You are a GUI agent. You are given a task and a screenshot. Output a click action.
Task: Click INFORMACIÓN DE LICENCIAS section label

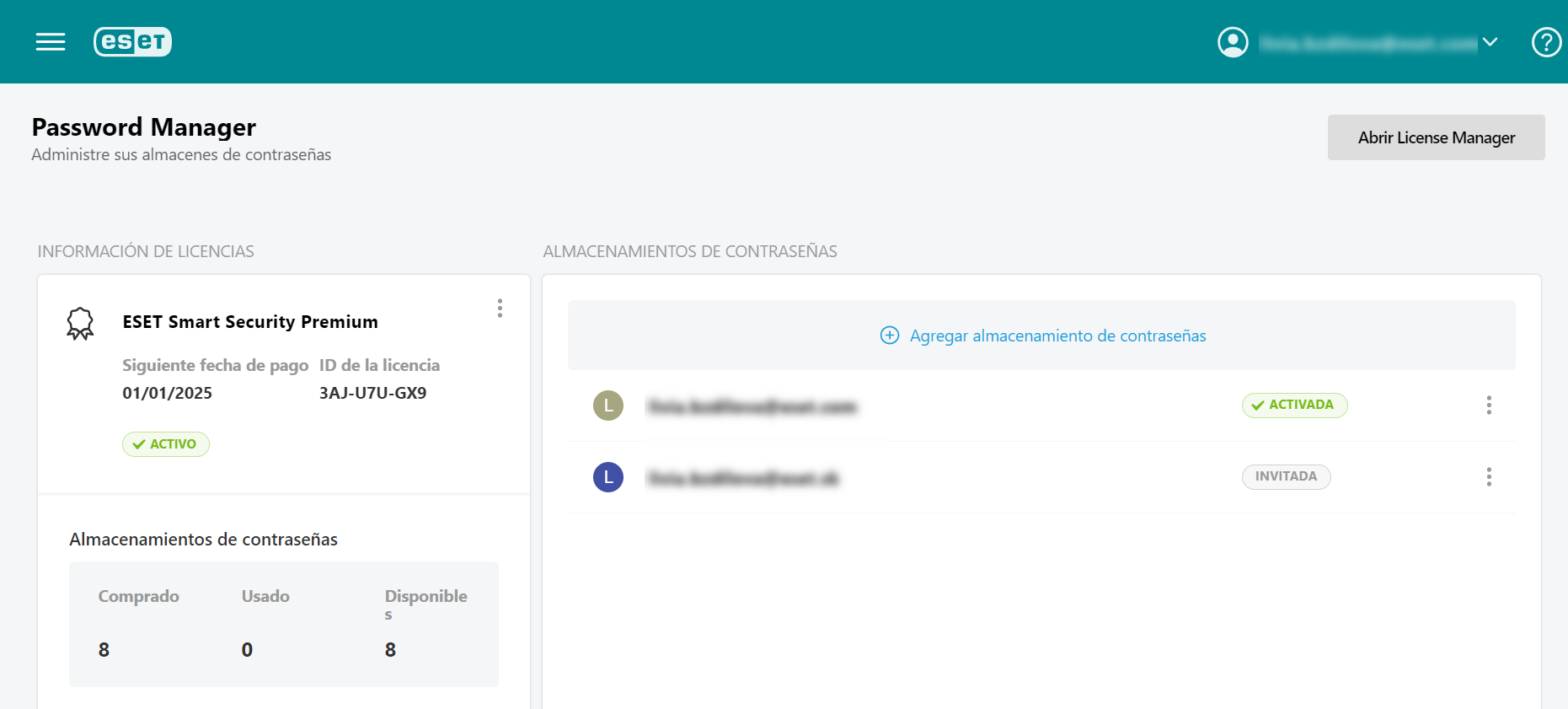(146, 251)
